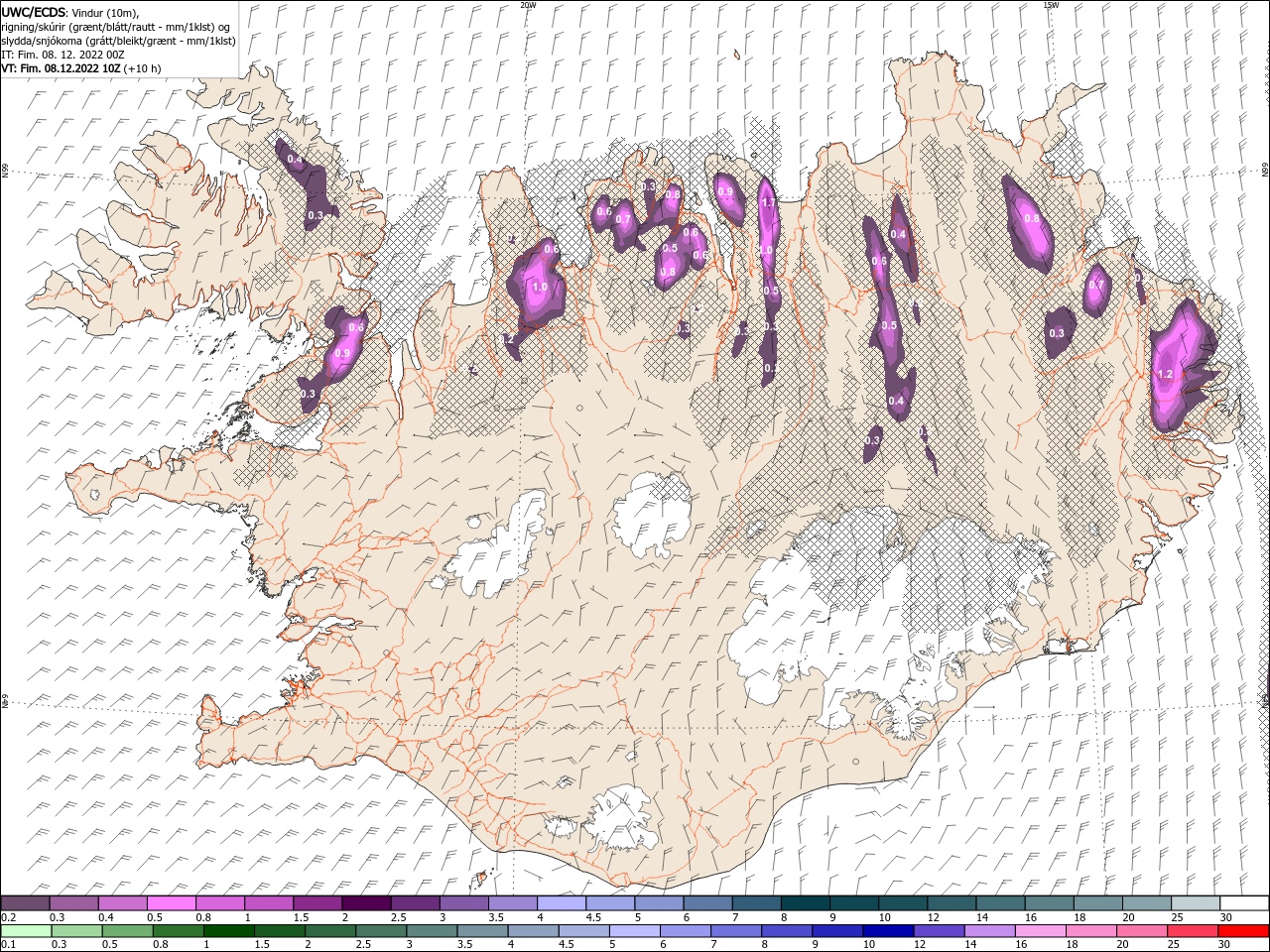Choose the dark purple top-row swatch labeled 2
The width and height of the screenshot is (1270, 952).
pyautogui.click(x=365, y=903)
